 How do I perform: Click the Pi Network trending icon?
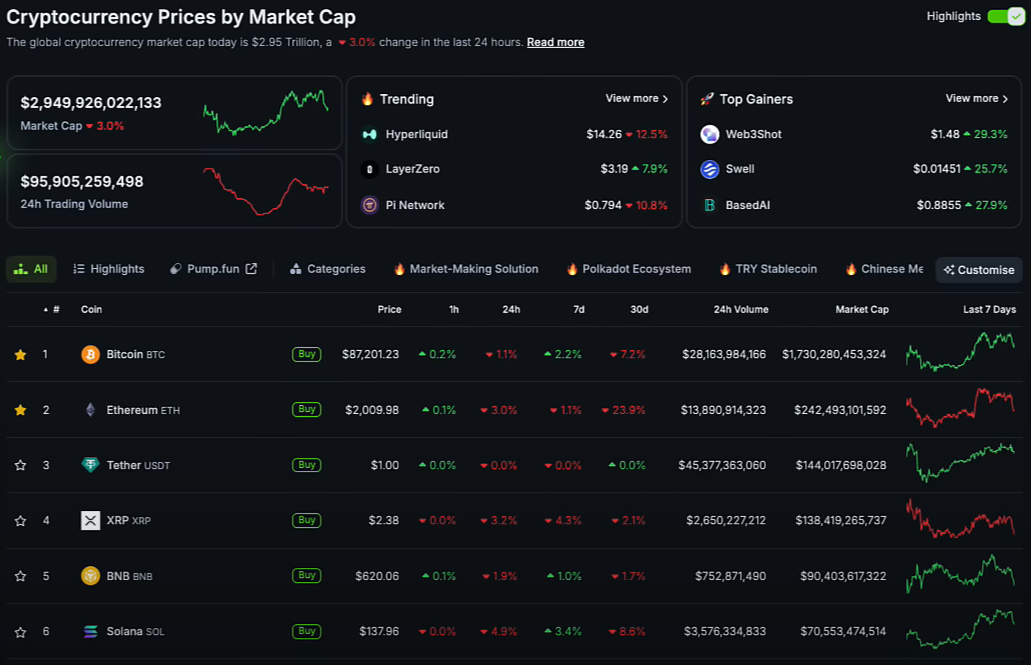(x=369, y=205)
